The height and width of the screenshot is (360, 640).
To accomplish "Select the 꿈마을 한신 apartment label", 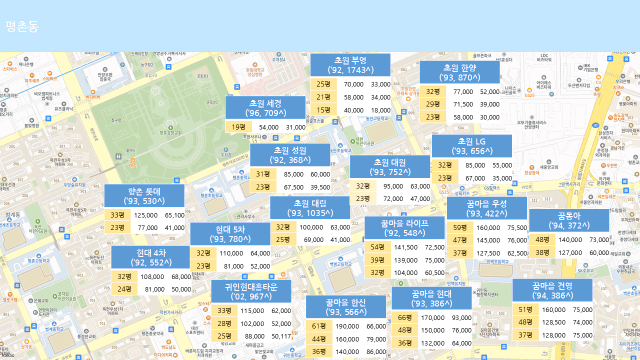I will [x=346, y=307].
